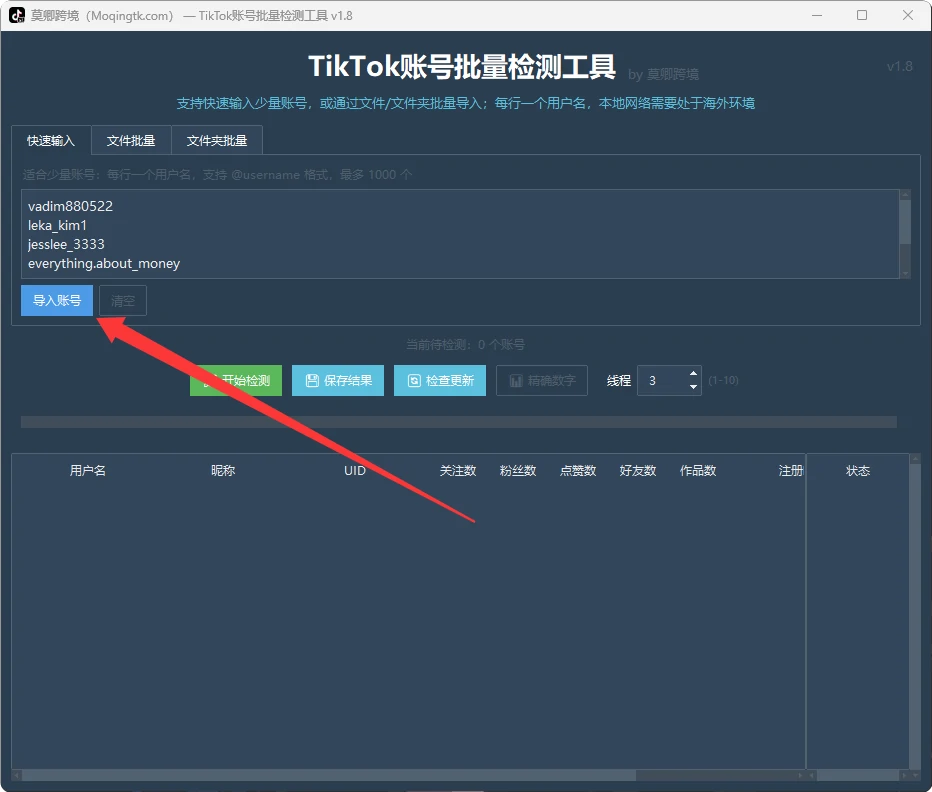
Task: Click the 当前待检测 status text
Action: (x=465, y=344)
